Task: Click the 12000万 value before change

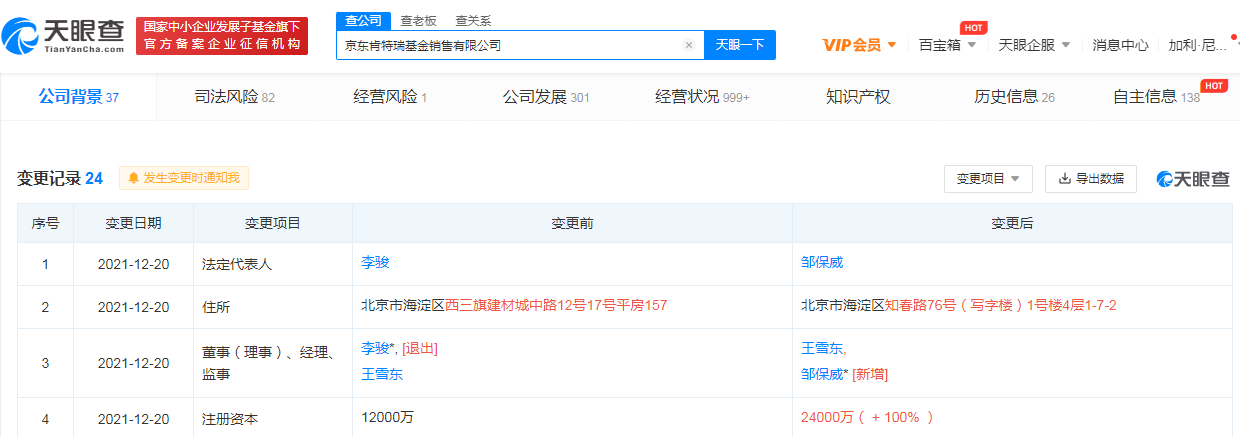Action: 387,417
